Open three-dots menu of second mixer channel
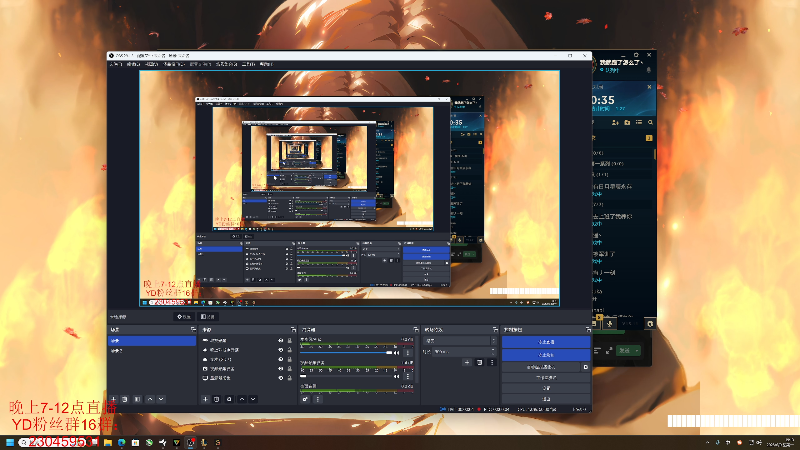 [x=408, y=377]
